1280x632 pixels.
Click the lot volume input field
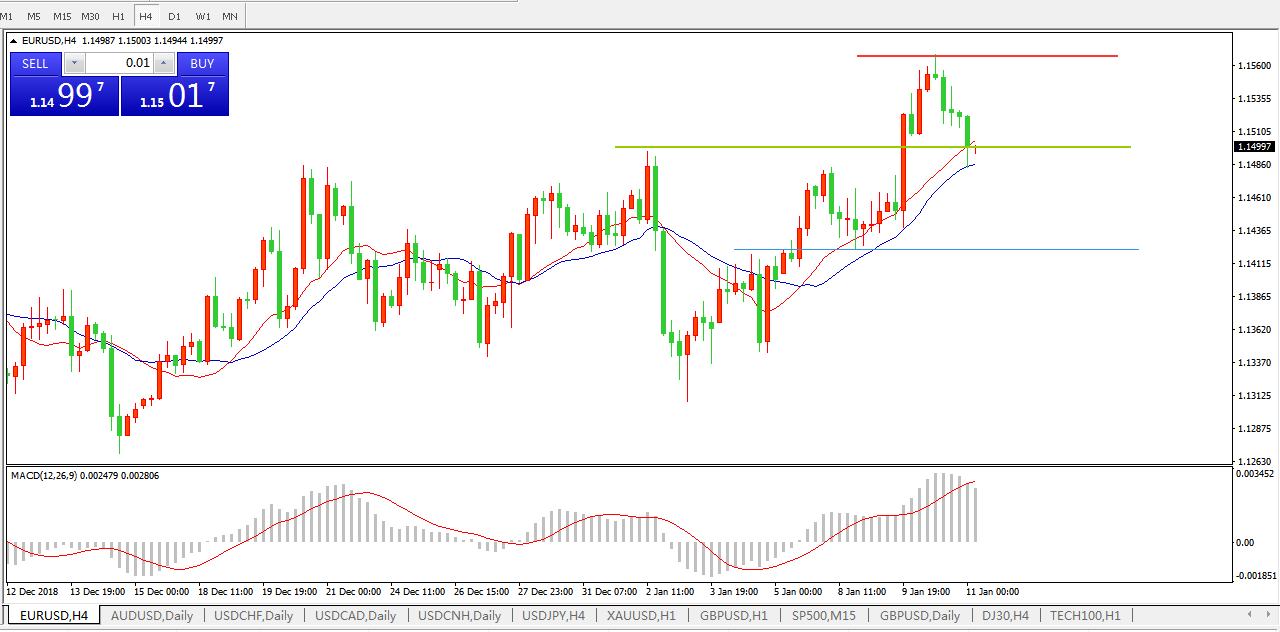coord(119,64)
